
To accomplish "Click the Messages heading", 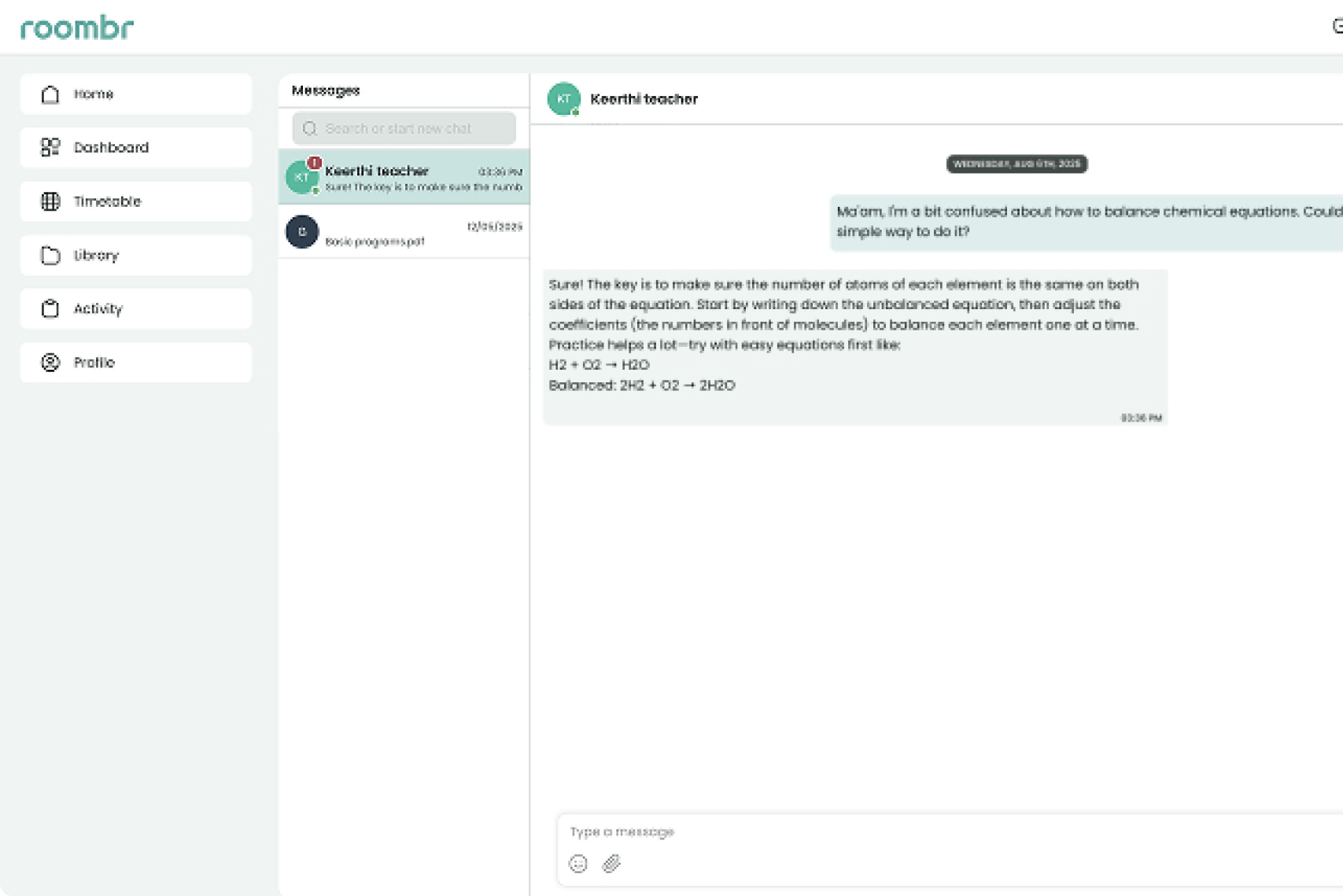I will tap(326, 90).
